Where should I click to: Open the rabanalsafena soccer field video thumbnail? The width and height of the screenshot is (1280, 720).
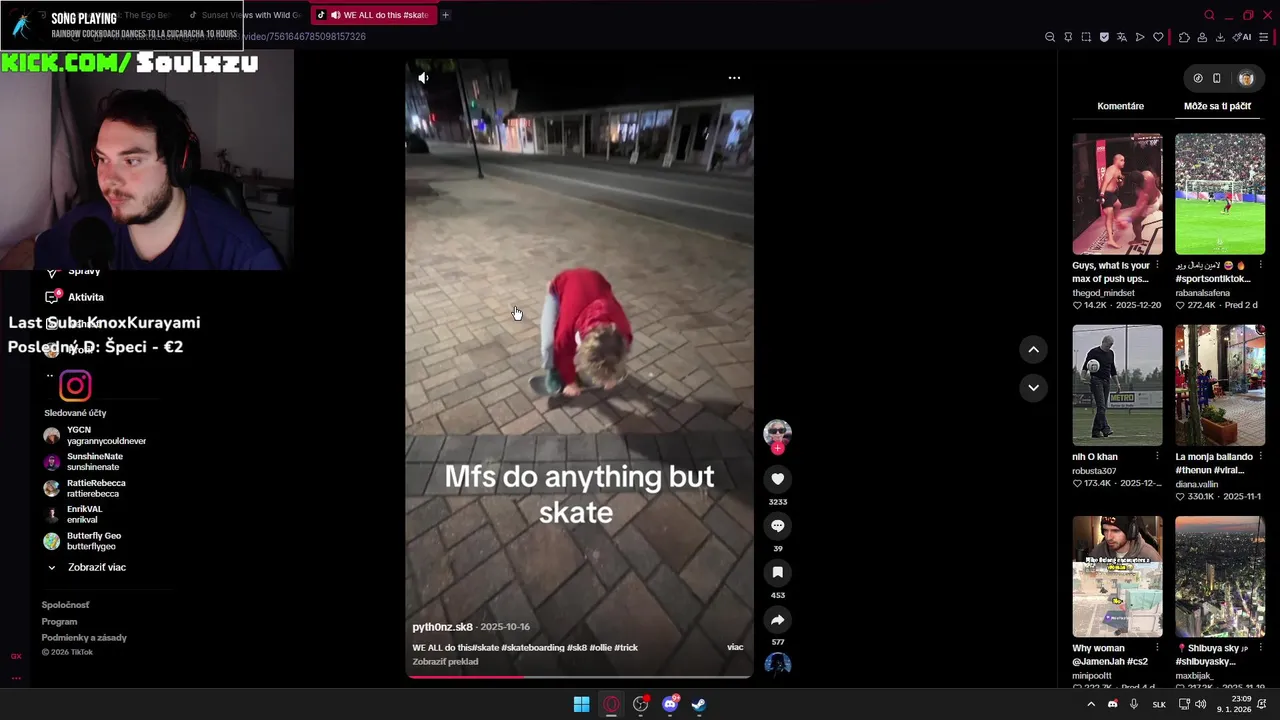point(1219,194)
